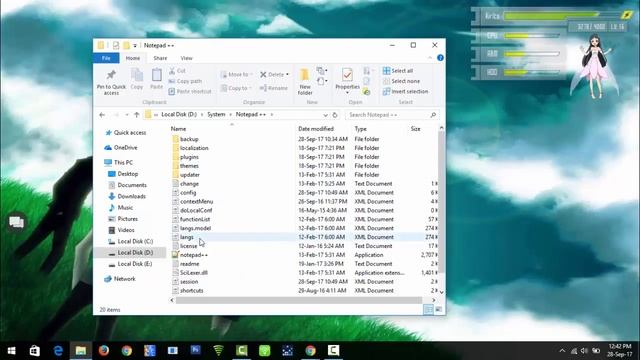Switch to the Home ribbon tab
This screenshot has width=640, height=360.
point(133,58)
